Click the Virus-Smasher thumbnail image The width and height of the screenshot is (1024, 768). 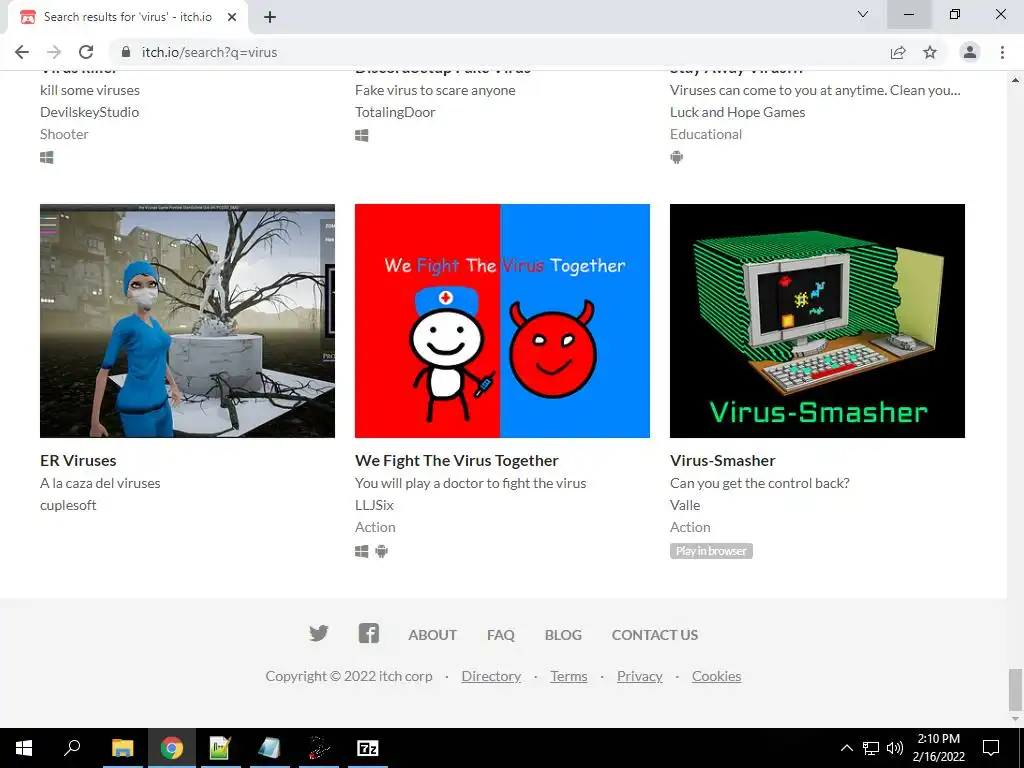817,321
